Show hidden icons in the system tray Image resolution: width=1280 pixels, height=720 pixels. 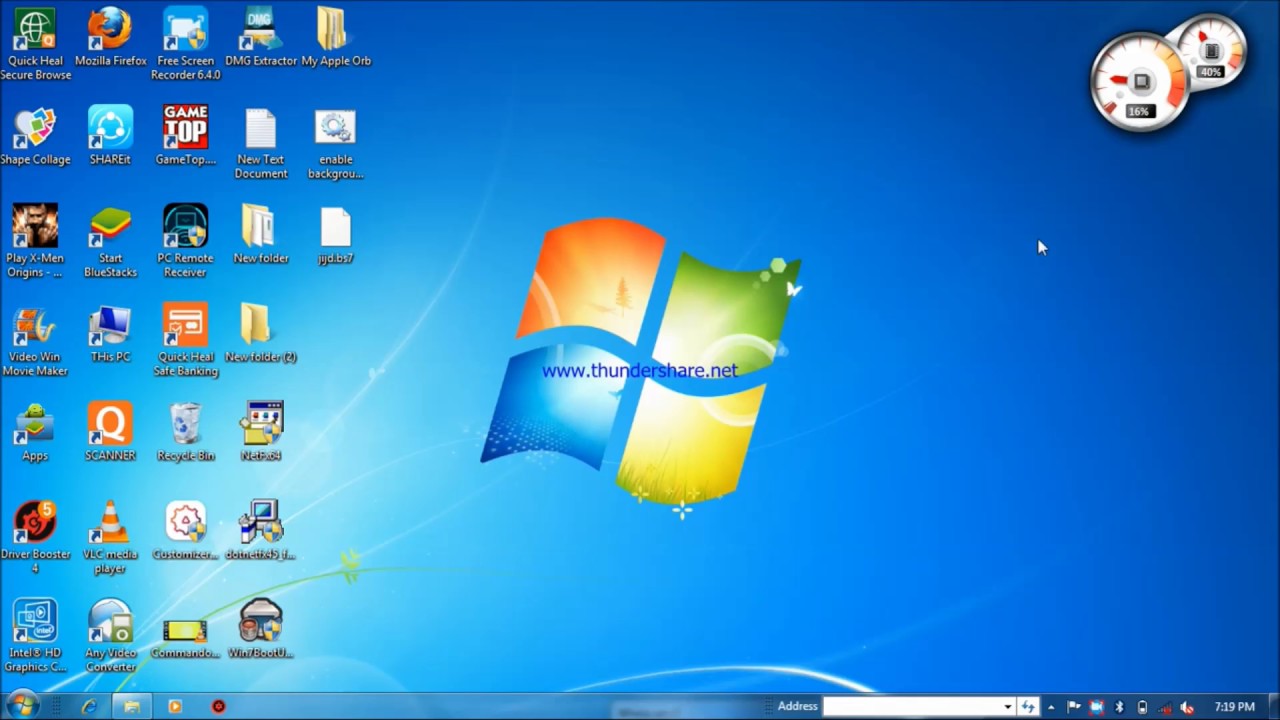pyautogui.click(x=1051, y=707)
